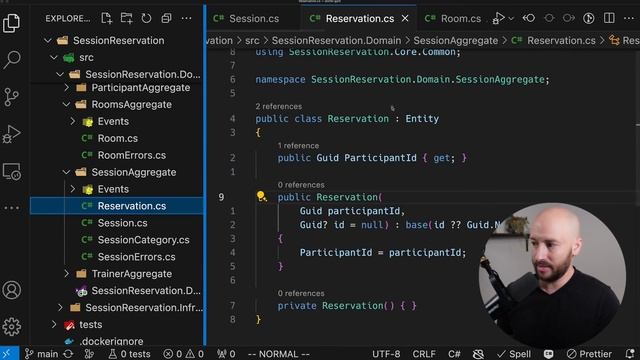640x360 pixels.
Task: Click the go back navigation icon in editor toolbar
Action: tap(529, 18)
